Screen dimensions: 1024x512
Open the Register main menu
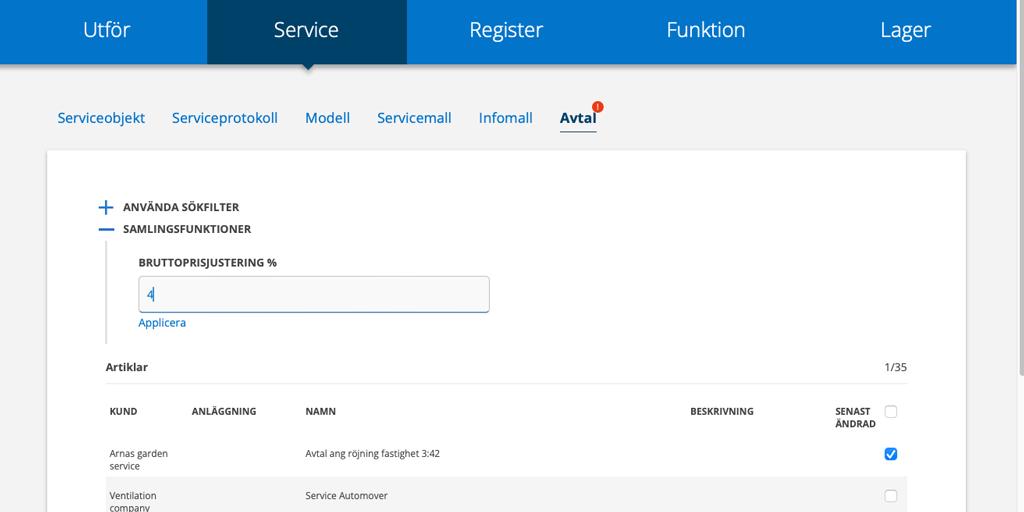pos(506,30)
